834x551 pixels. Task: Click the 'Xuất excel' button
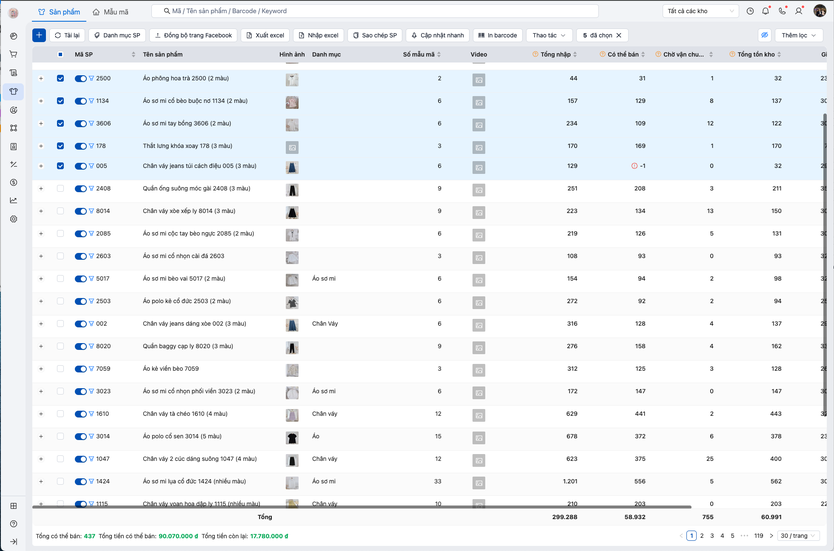pos(265,35)
